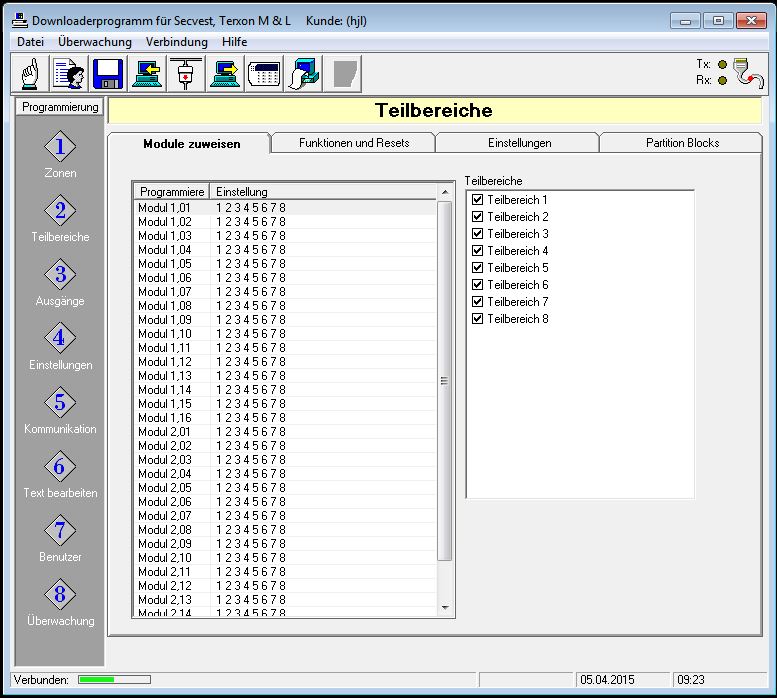Click the keypad panel toolbar icon
This screenshot has height=698, width=777.
click(x=263, y=75)
